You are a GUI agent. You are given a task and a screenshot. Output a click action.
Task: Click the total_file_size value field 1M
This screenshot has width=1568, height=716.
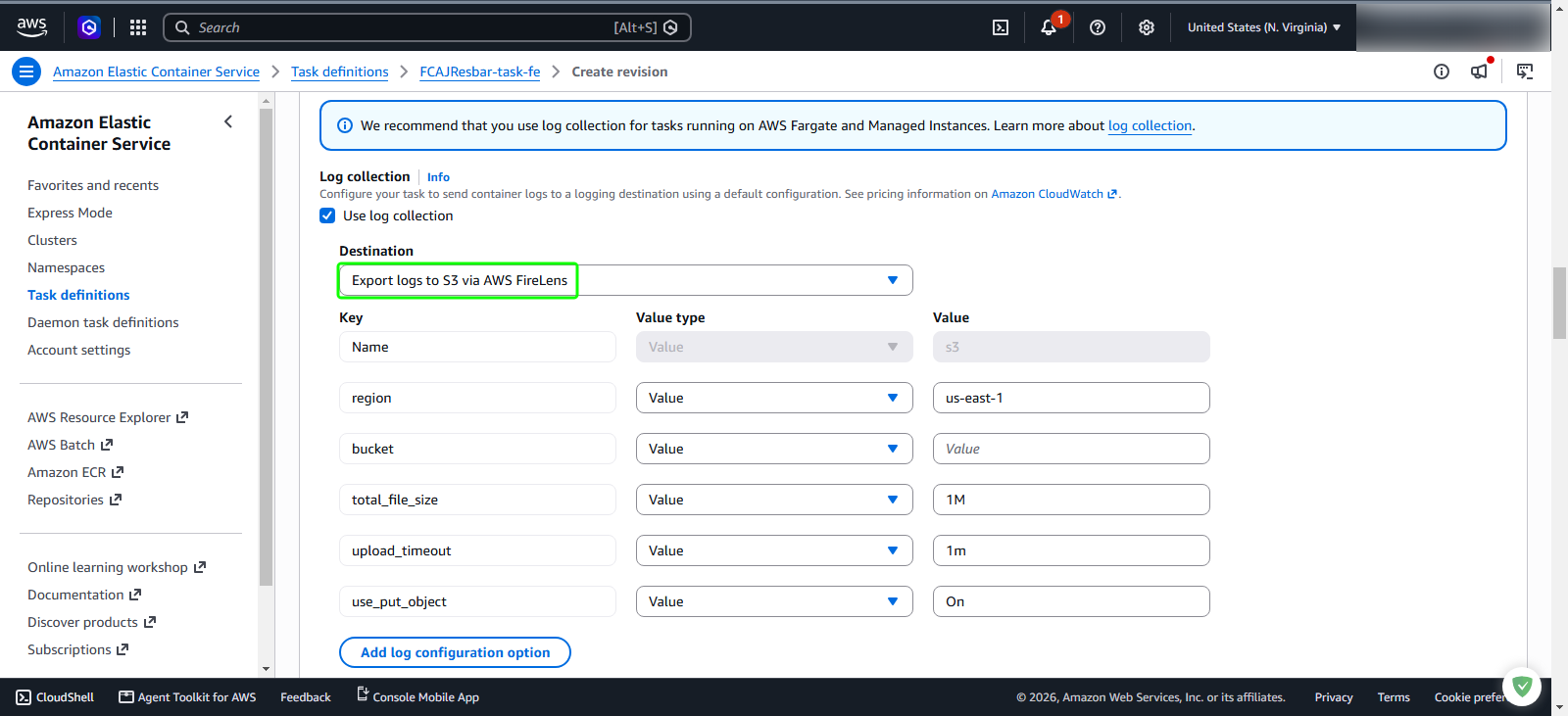[1071, 500]
